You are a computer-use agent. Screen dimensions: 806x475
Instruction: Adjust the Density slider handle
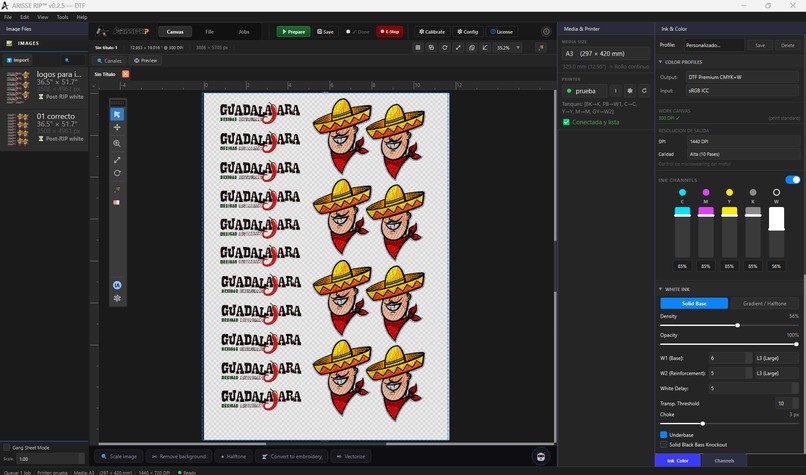pyautogui.click(x=738, y=325)
